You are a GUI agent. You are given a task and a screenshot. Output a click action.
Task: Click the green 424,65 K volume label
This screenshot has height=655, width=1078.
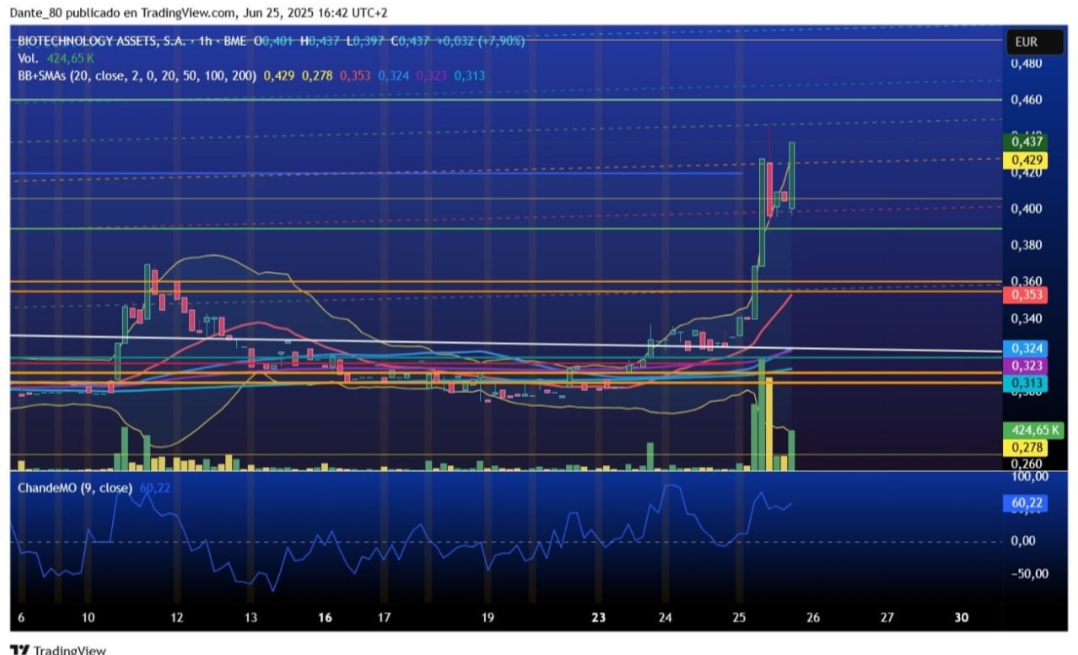pyautogui.click(x=1033, y=430)
